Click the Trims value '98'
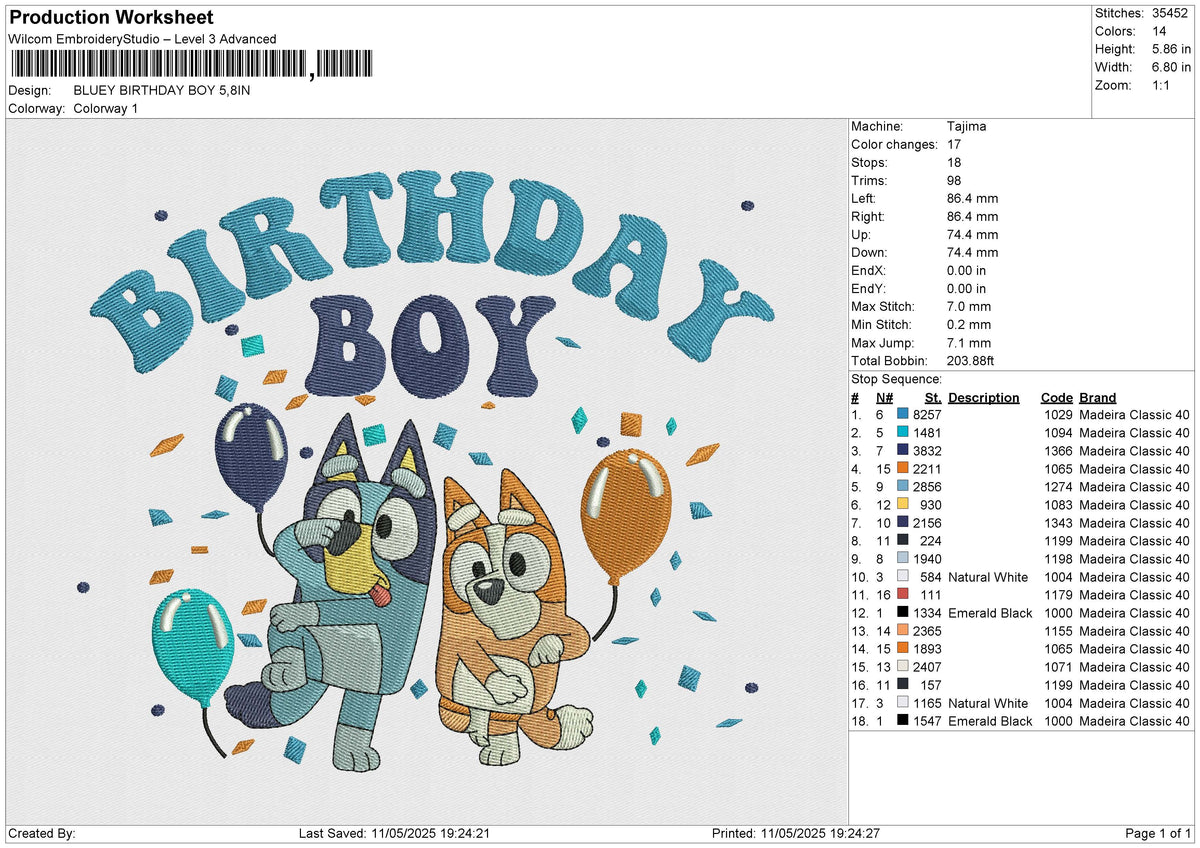 click(x=954, y=180)
